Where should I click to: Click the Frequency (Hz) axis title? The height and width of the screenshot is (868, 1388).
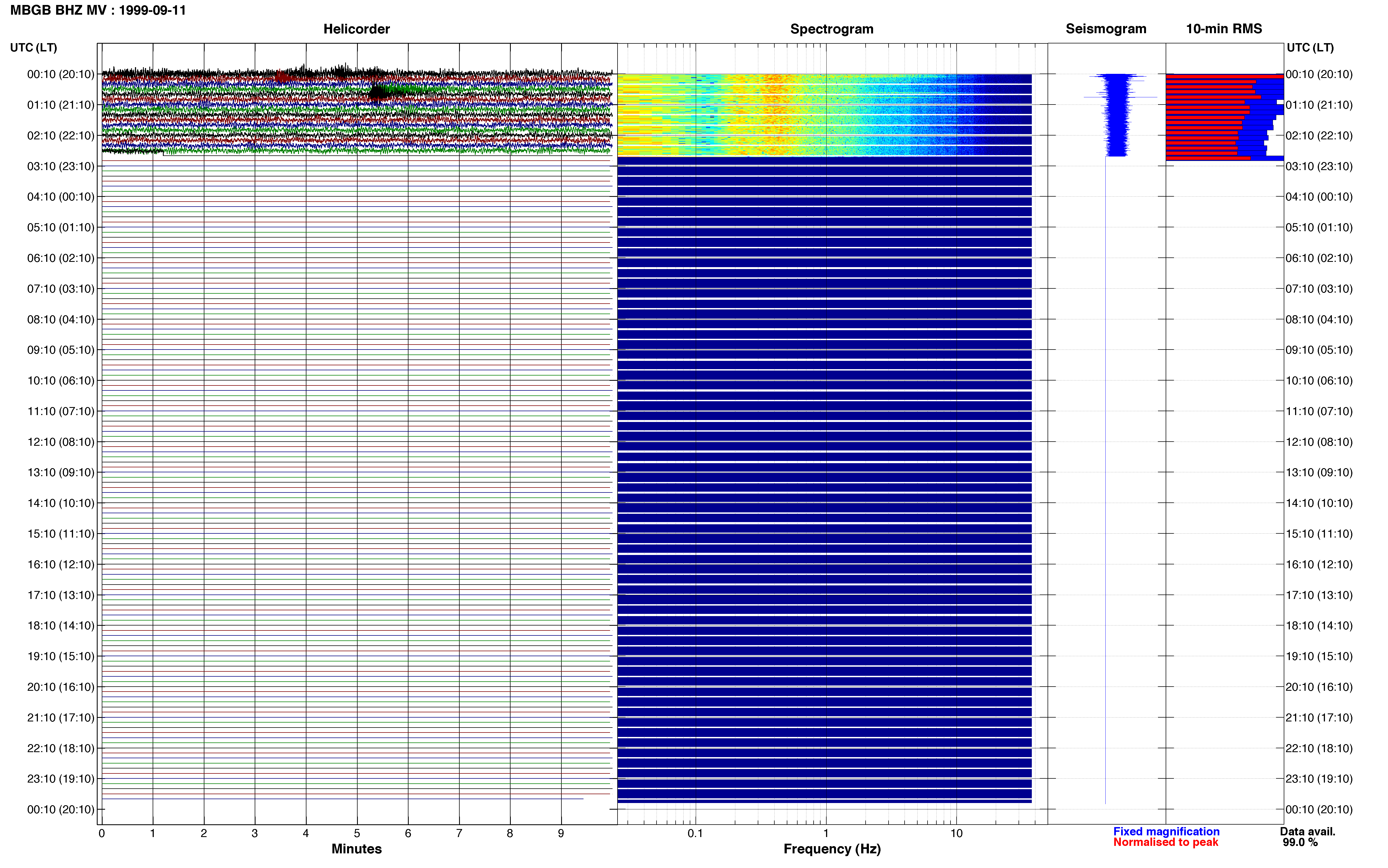click(832, 849)
